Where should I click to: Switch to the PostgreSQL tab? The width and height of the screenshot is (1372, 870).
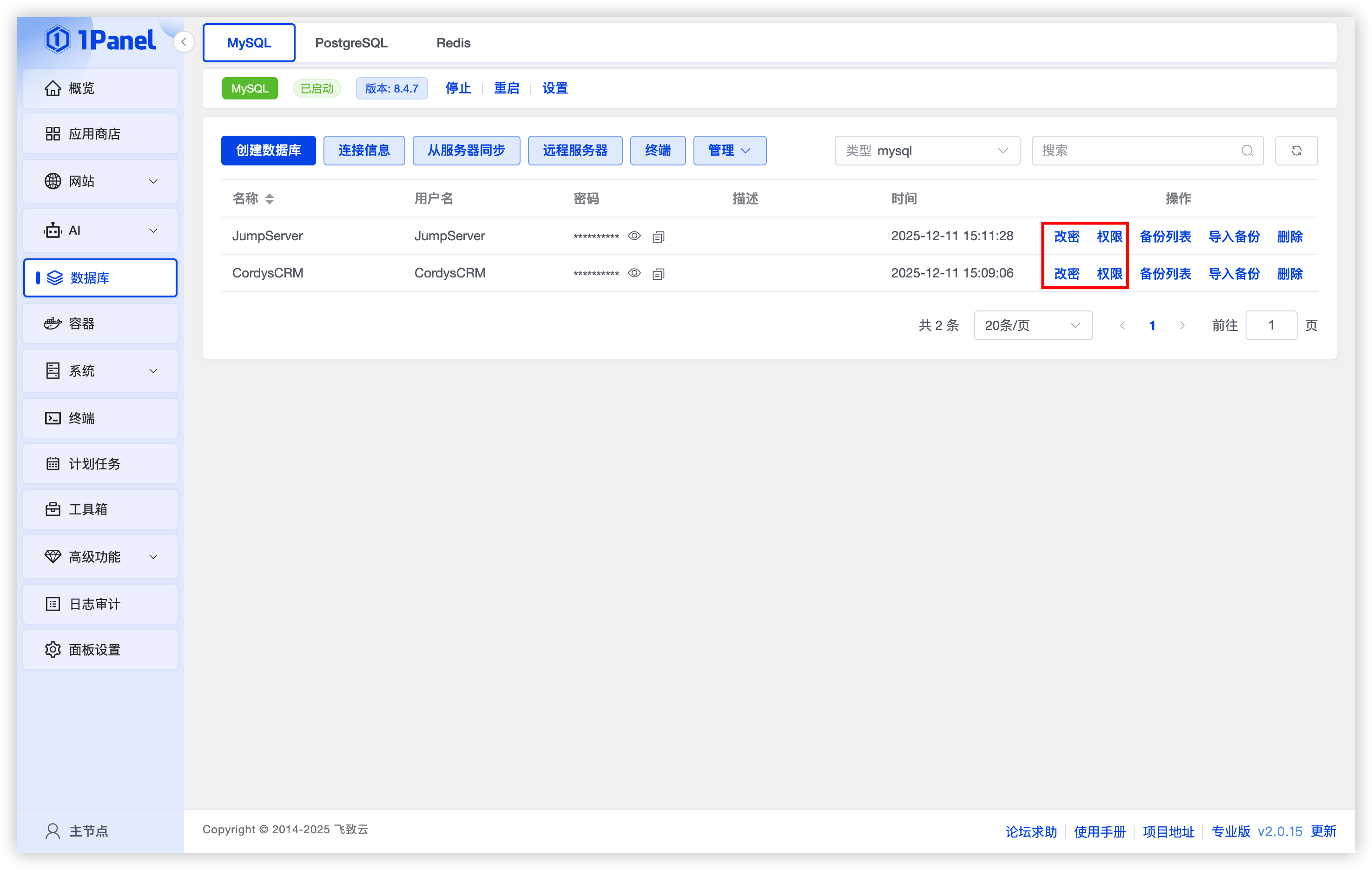(x=351, y=43)
